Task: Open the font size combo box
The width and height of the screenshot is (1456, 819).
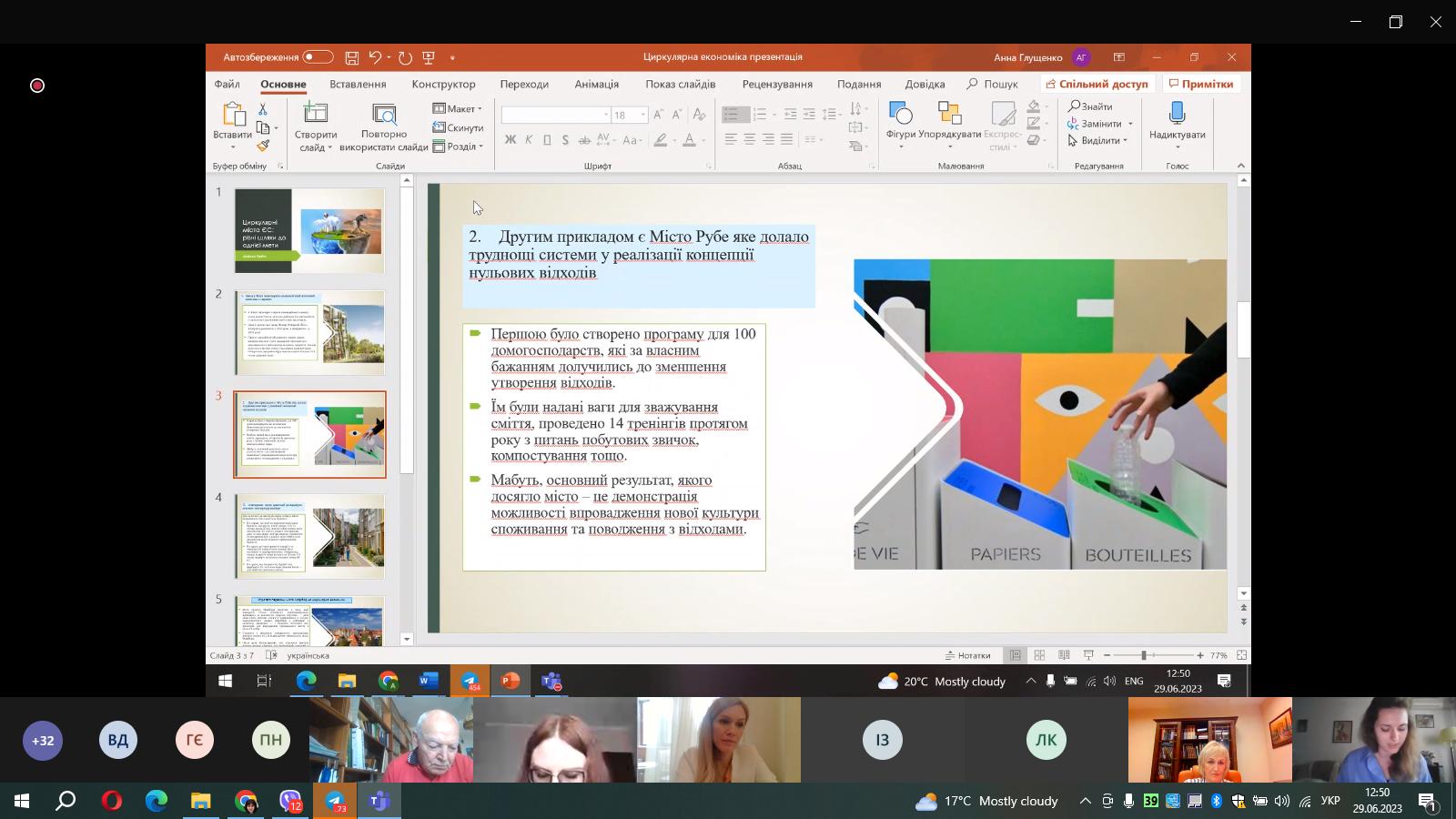Action: click(628, 115)
